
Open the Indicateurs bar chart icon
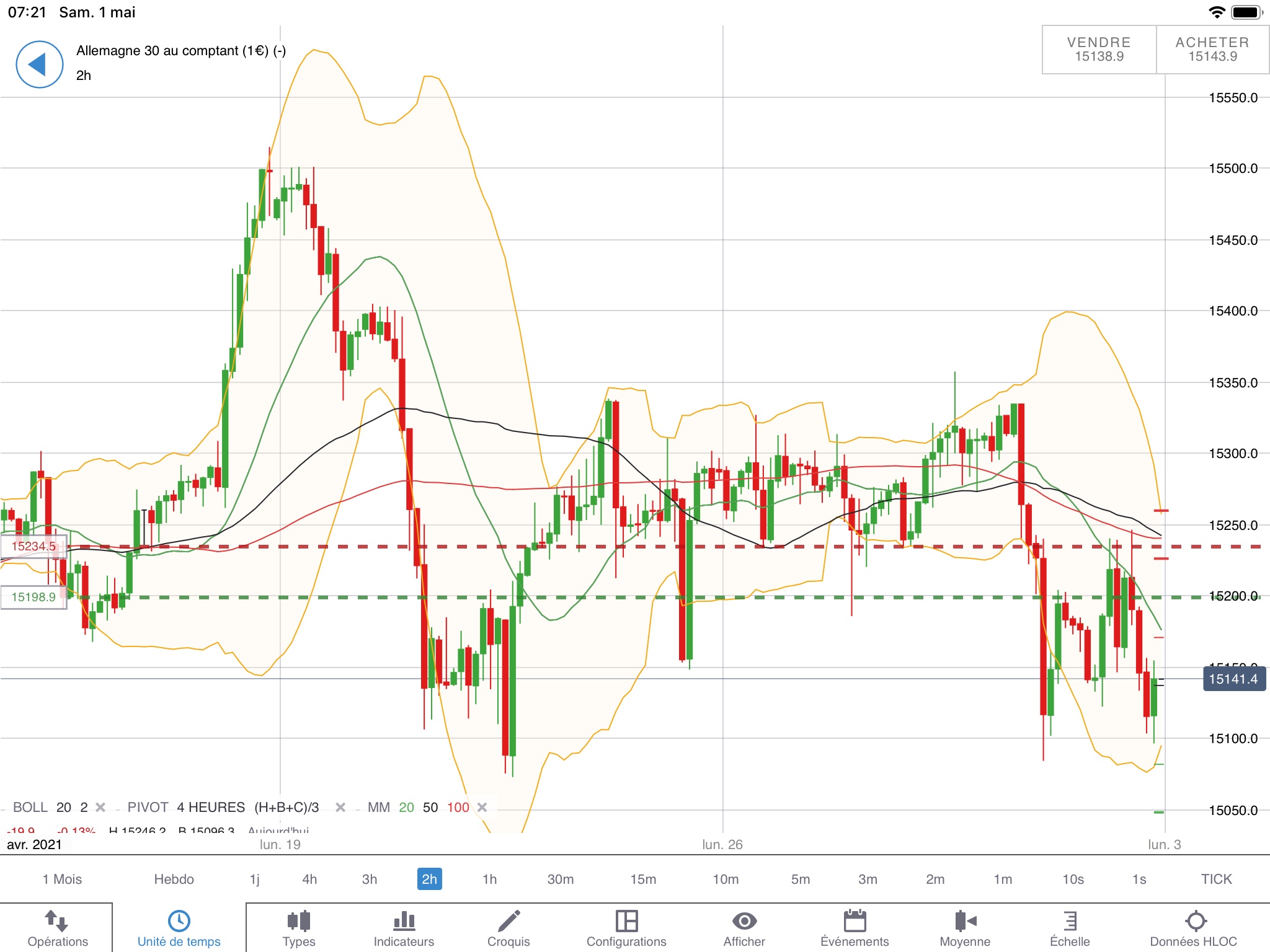tap(404, 921)
